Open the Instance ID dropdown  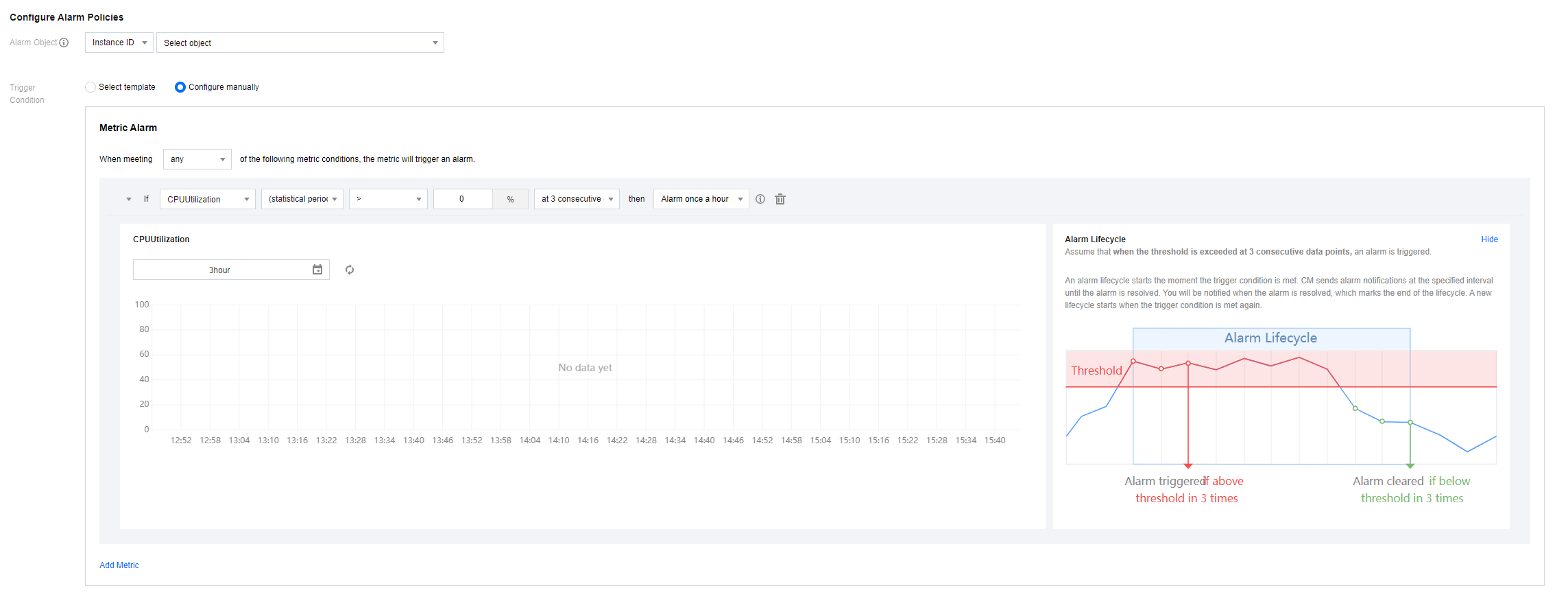[x=119, y=43]
